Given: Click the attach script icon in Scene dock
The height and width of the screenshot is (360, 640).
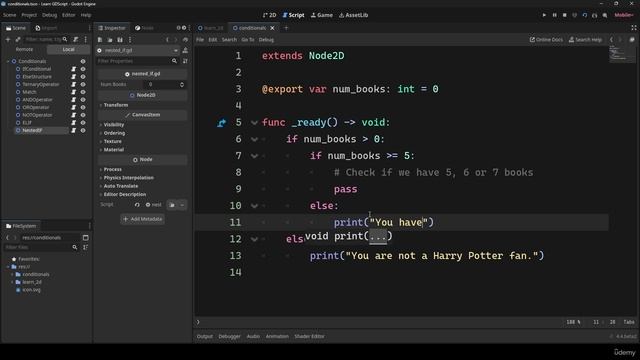Looking at the screenshot, I should tap(76, 40).
